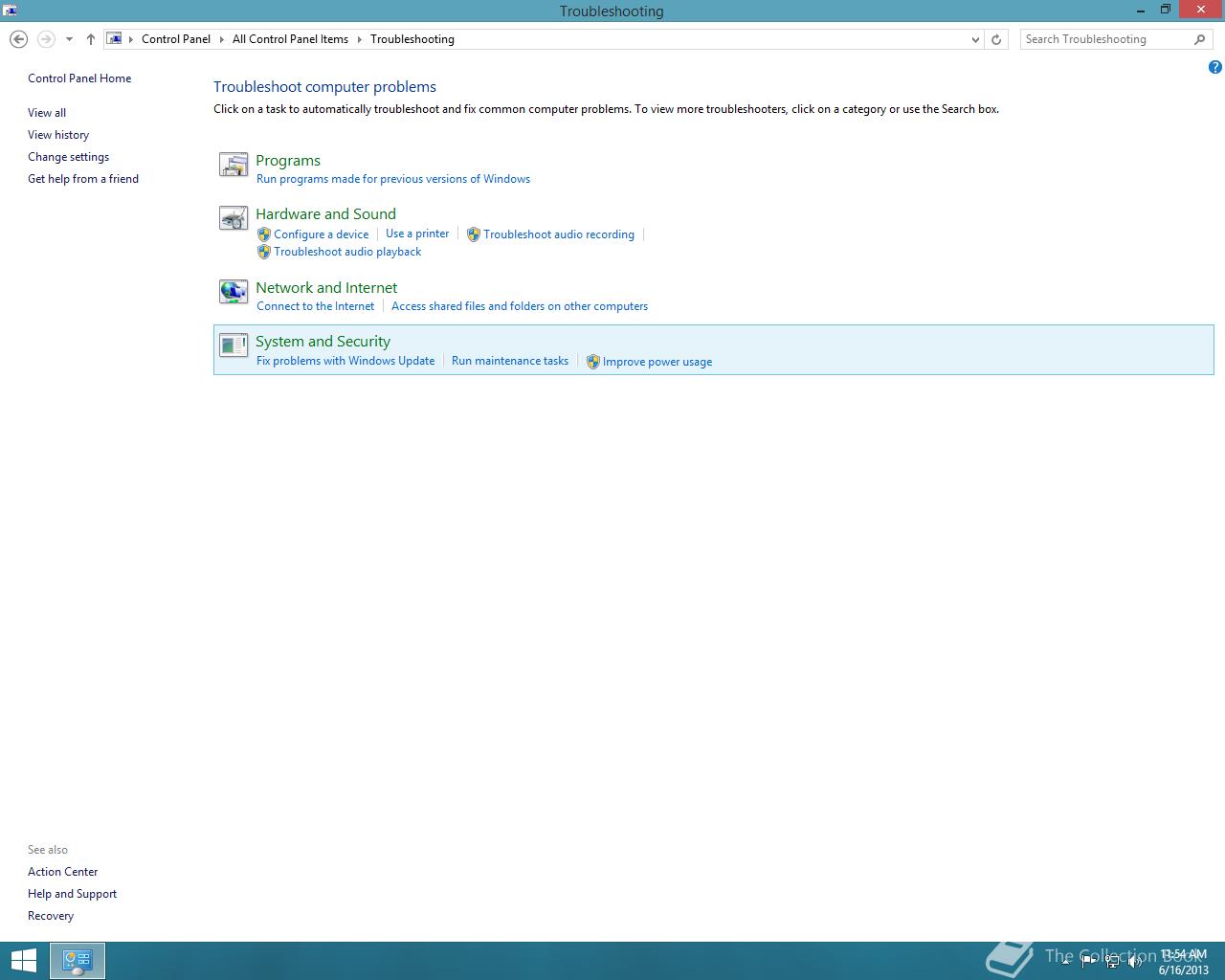1225x980 pixels.
Task: Open Network and Internet heading
Action: (326, 288)
